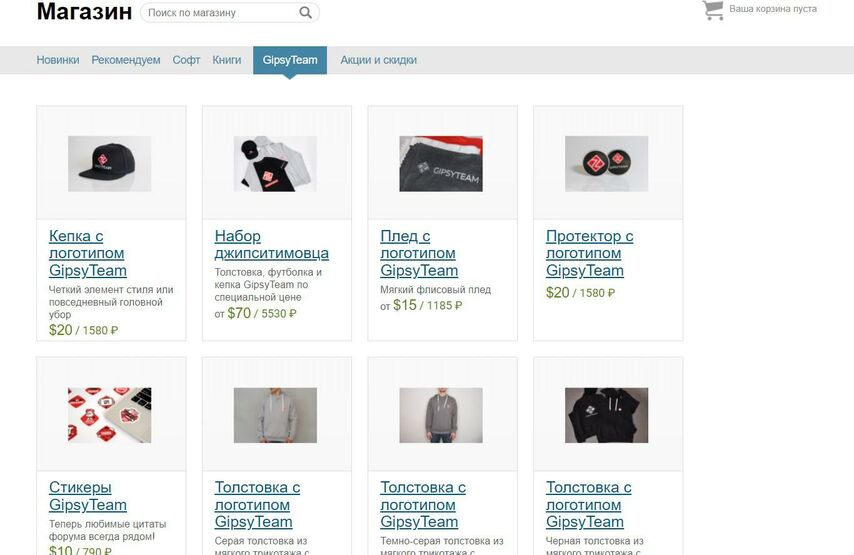Screen dimensions: 854x555
Task: Switch to the Софт tab
Action: click(x=186, y=60)
